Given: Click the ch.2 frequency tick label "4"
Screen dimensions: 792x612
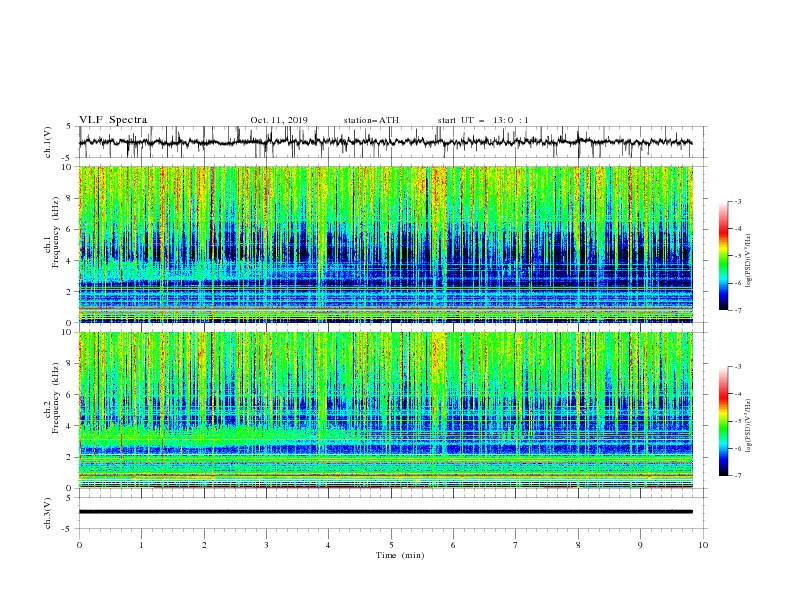Looking at the screenshot, I should coord(71,426).
